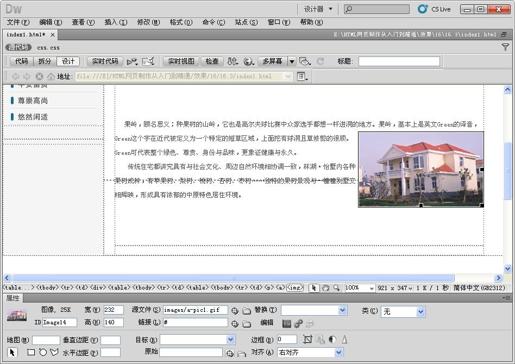Screen dimensions: 515x364
Task: Open the 格式(O) menu
Action: coord(181,22)
